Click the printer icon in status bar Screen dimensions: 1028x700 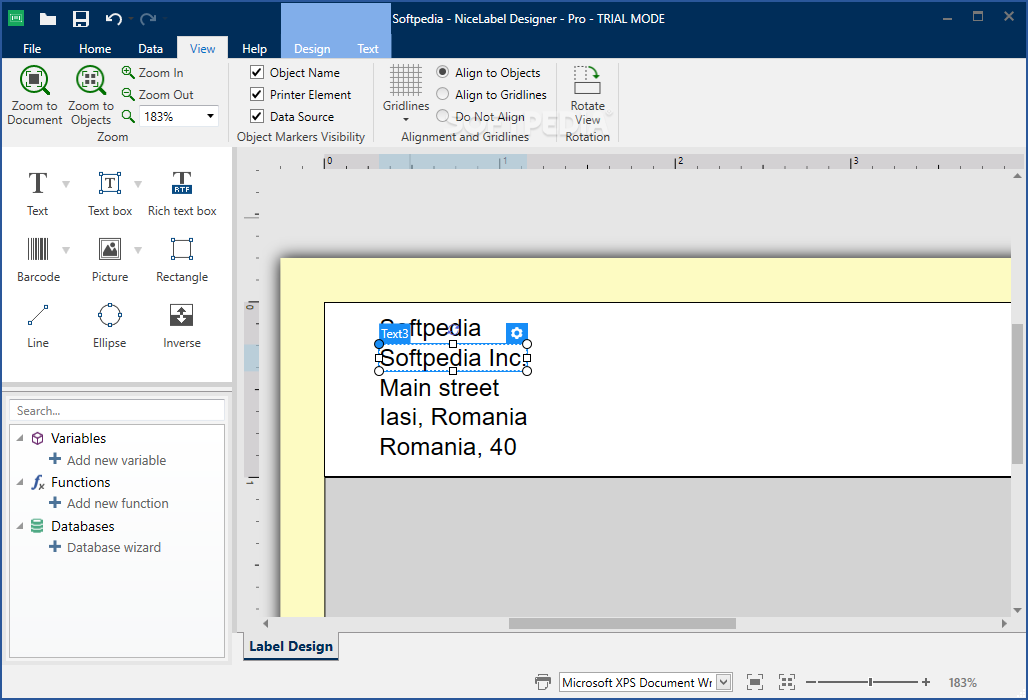coord(543,682)
